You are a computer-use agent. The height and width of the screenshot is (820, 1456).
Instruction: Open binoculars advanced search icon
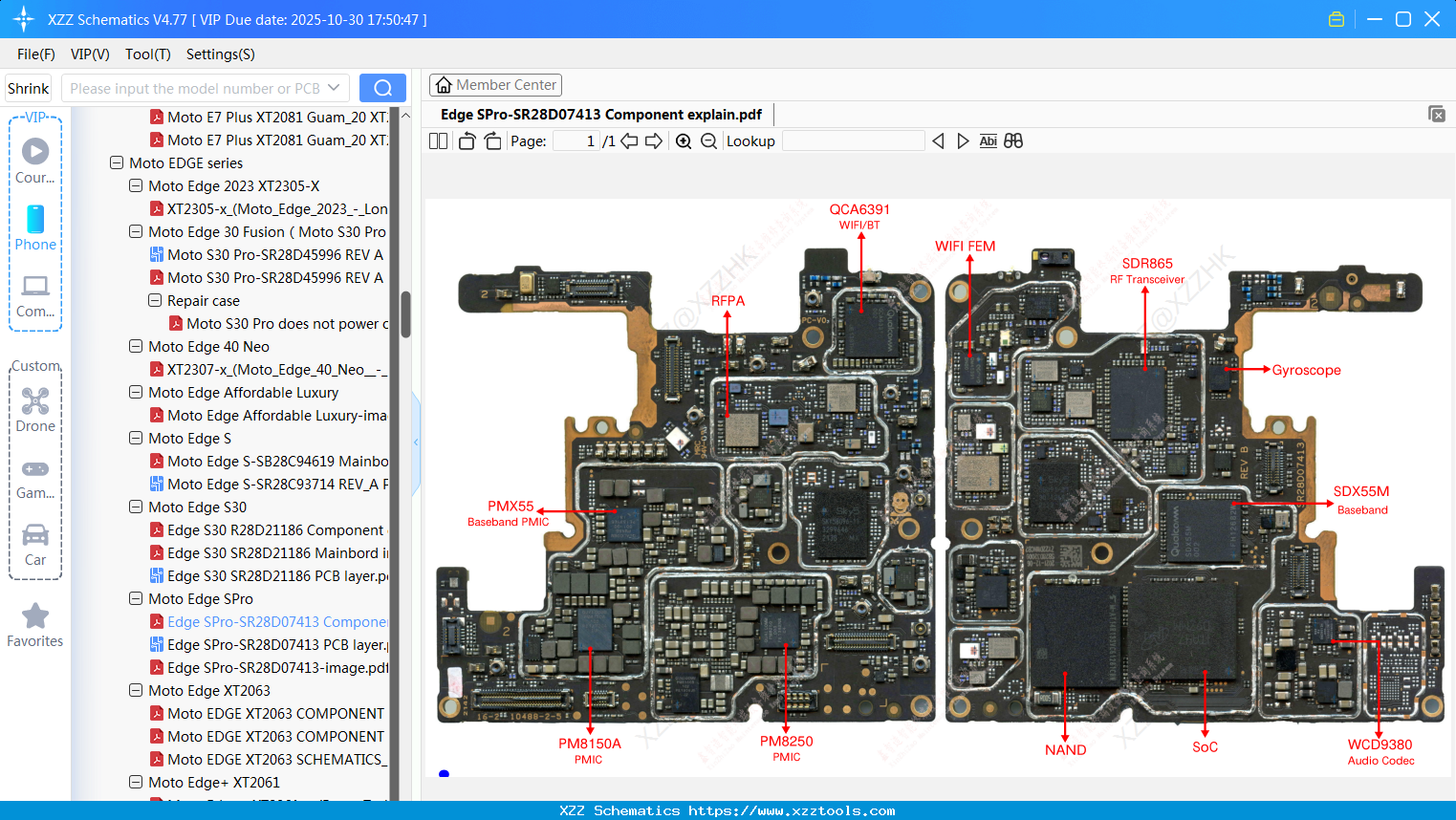1013,140
